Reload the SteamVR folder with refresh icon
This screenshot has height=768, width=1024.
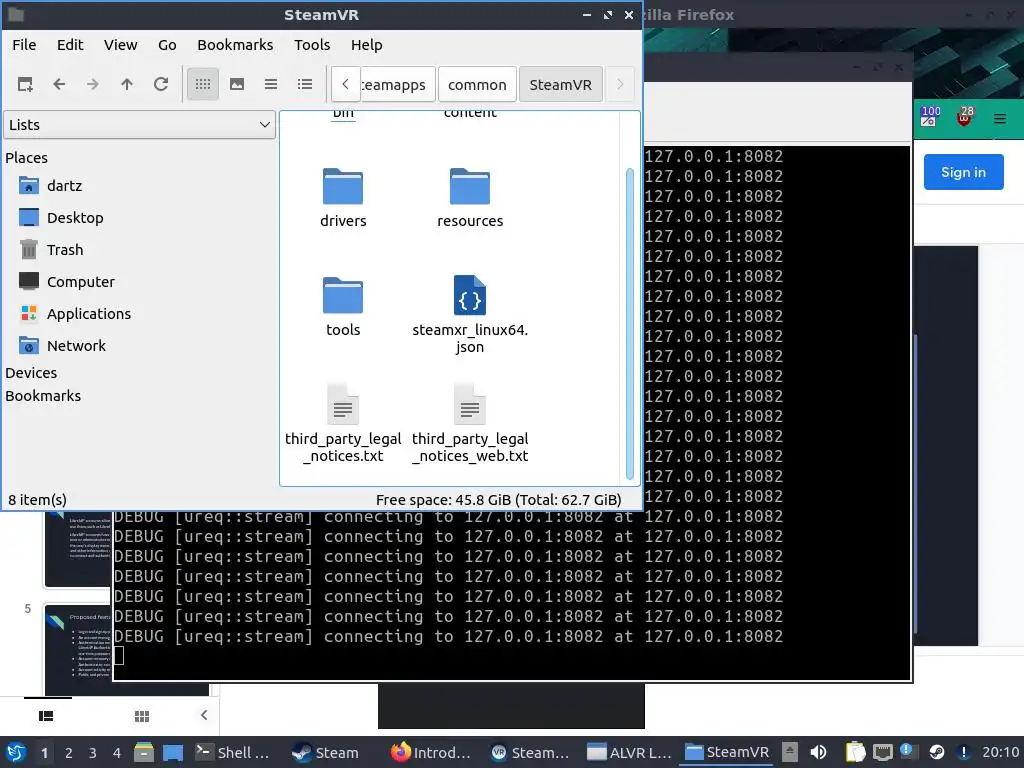(x=161, y=84)
